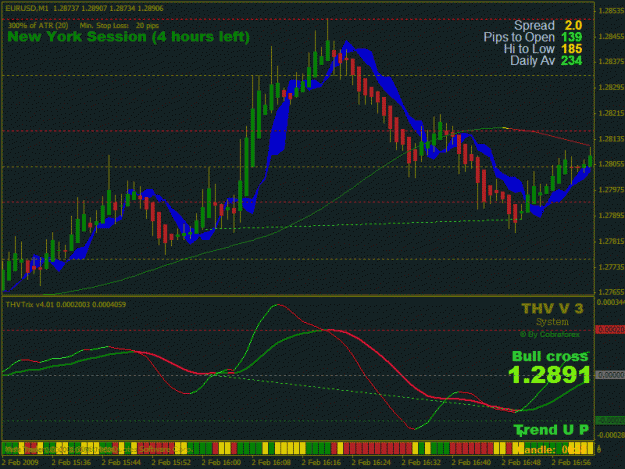Click the 'Spread' label
This screenshot has width=625, height=469.
pyautogui.click(x=534, y=26)
